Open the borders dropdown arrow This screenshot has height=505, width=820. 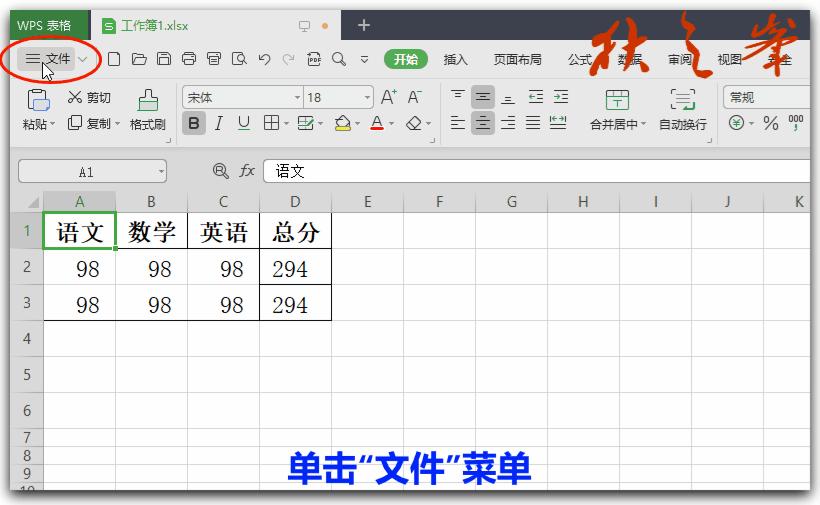tap(286, 124)
